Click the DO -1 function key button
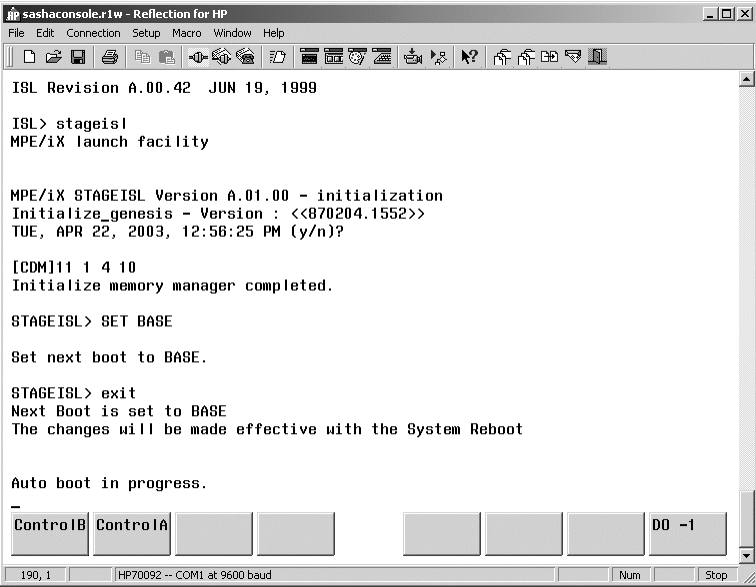Image resolution: width=756 pixels, height=587 pixels. click(x=688, y=533)
